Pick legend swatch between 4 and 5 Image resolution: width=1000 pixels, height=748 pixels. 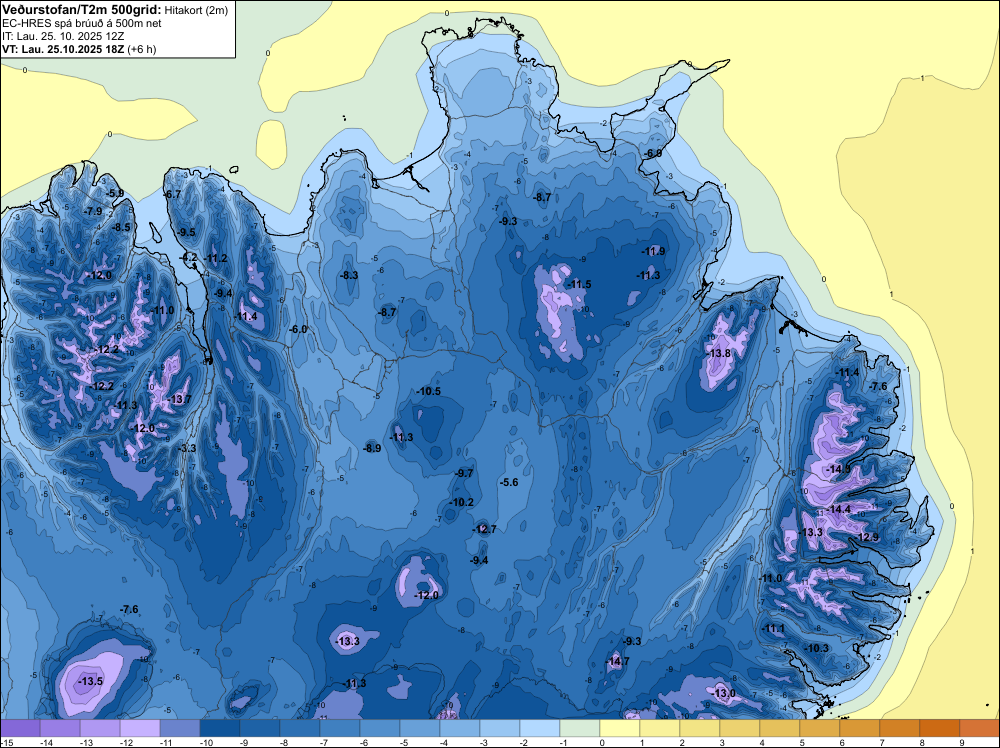click(x=780, y=728)
